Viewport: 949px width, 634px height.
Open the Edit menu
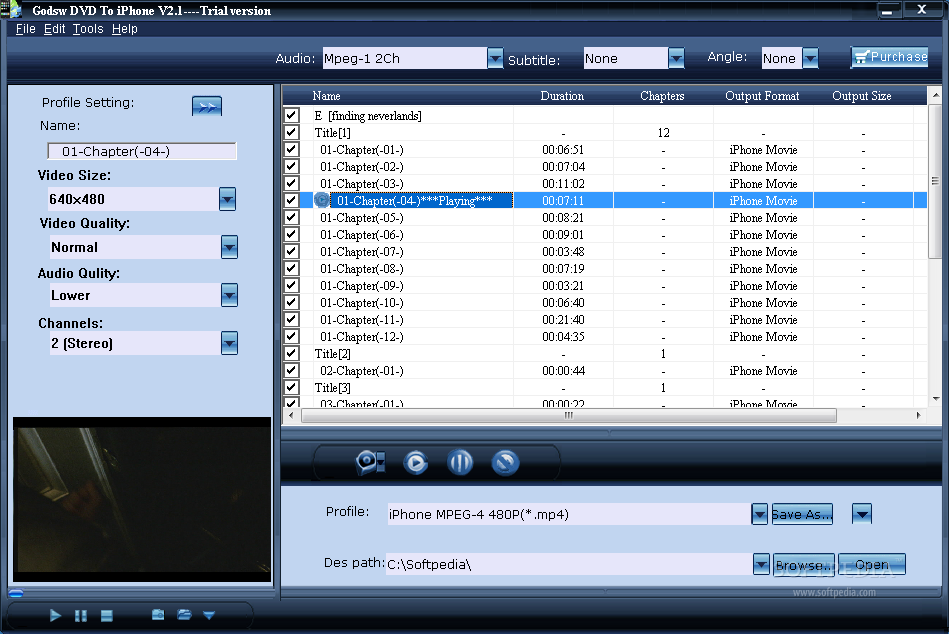[x=54, y=29]
